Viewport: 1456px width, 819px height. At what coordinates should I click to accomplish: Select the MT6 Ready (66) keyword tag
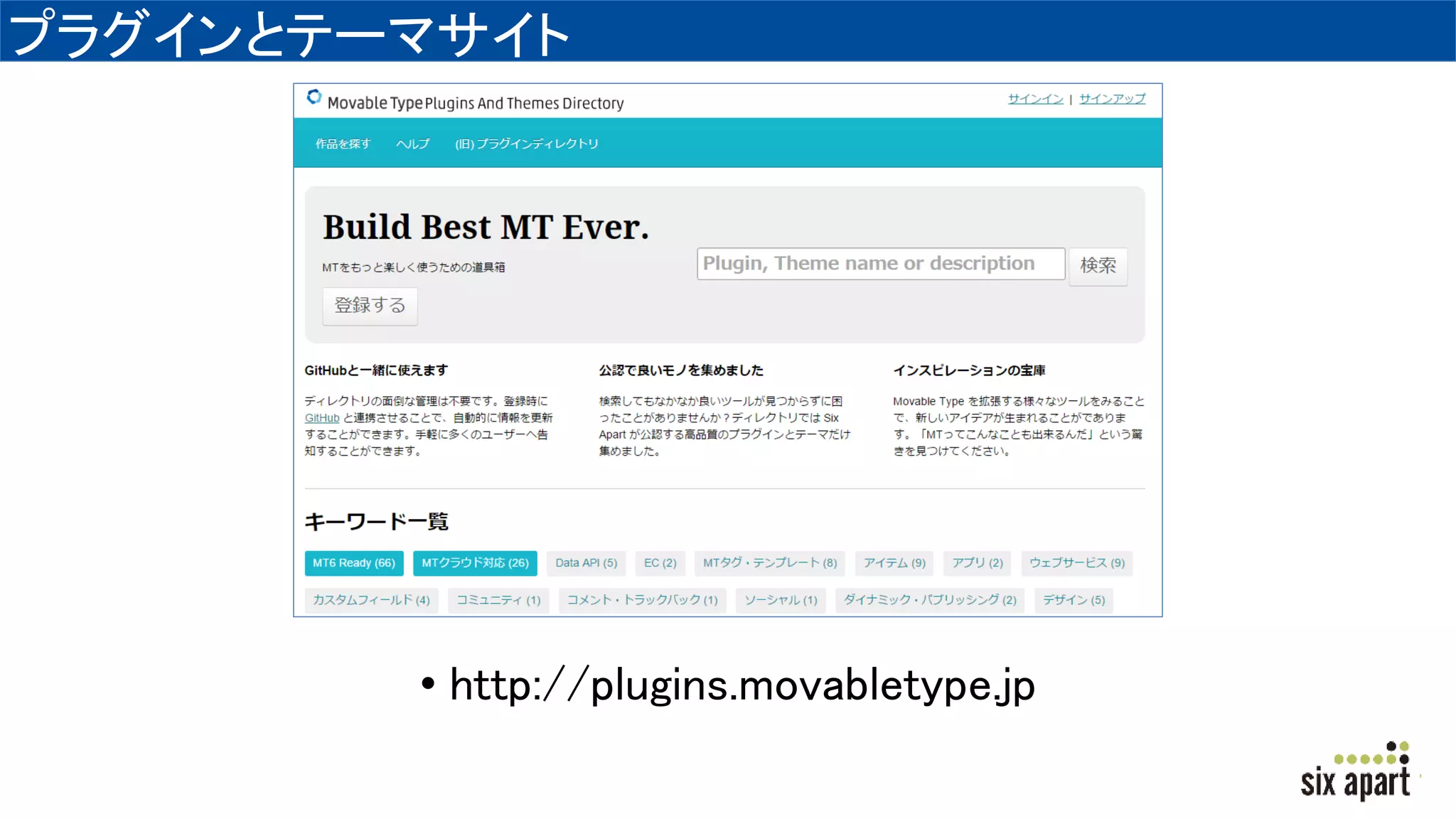pyautogui.click(x=354, y=563)
